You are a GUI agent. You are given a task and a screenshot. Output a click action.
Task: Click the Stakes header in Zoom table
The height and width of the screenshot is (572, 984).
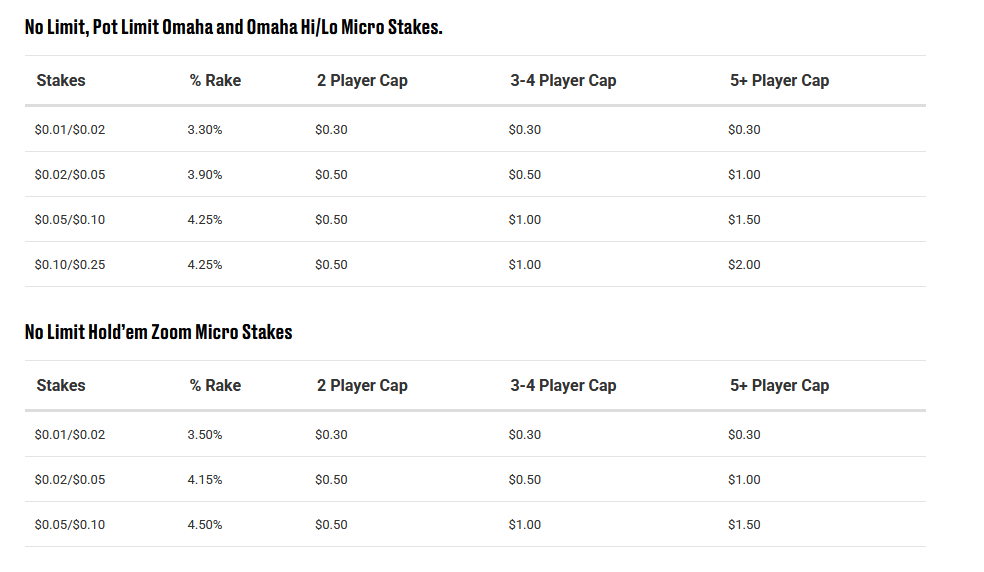pos(61,386)
